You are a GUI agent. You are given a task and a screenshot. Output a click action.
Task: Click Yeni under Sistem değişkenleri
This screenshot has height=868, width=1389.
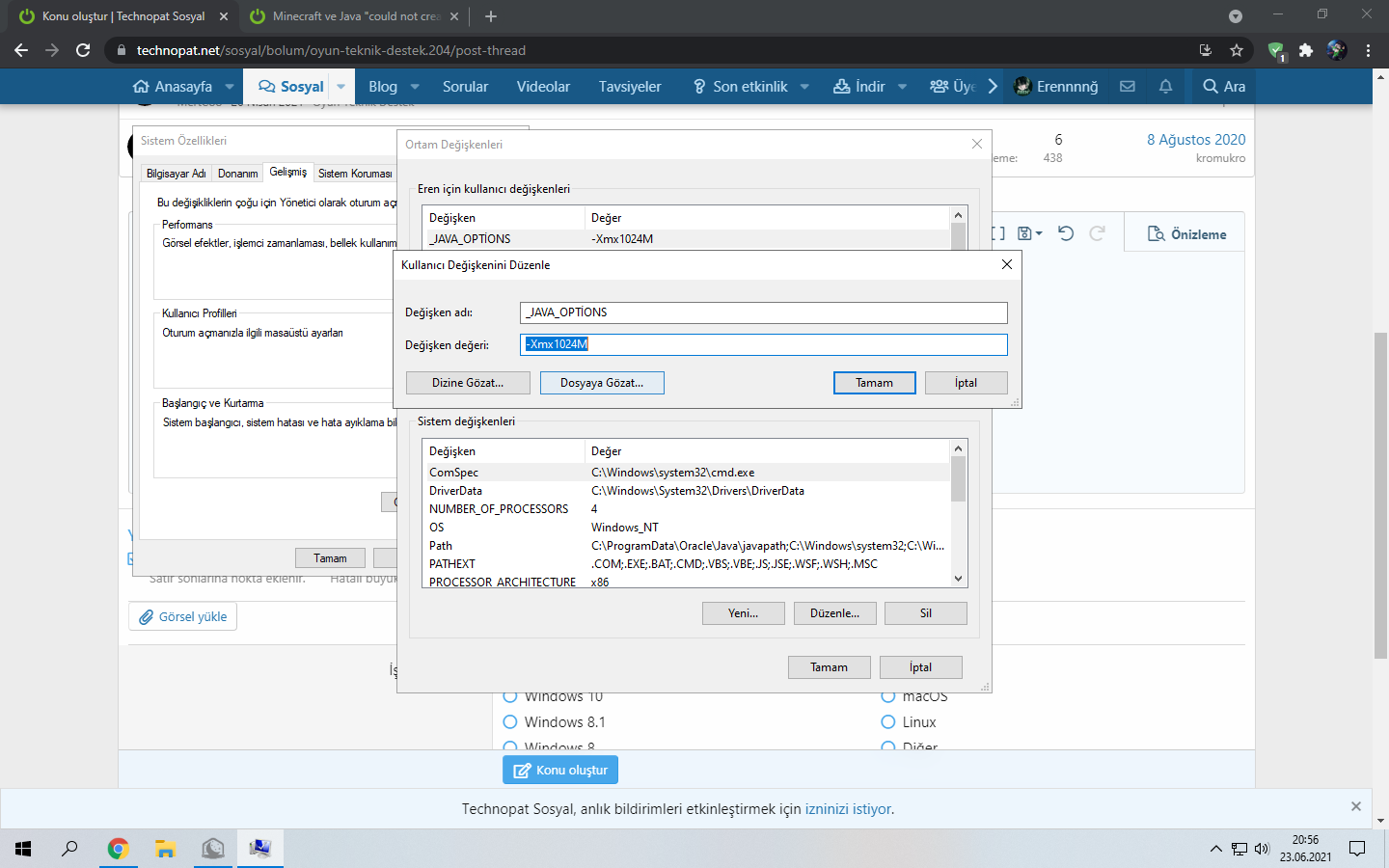[x=744, y=613]
